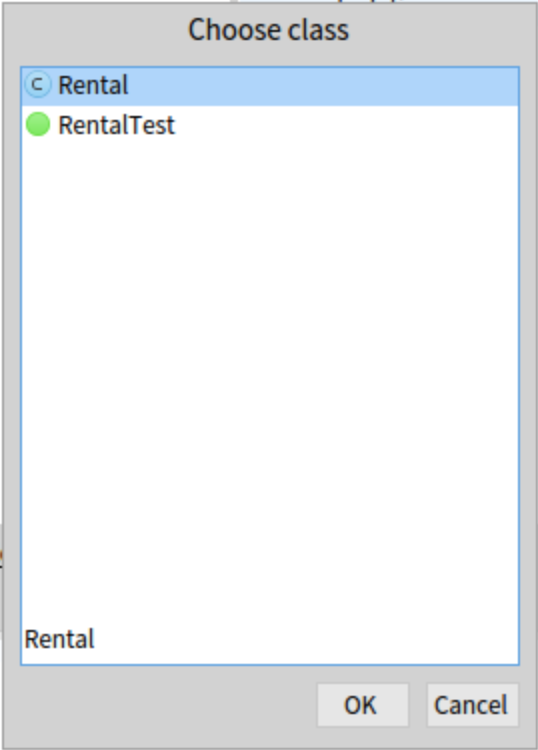538x750 pixels.
Task: Click the highlighted Rental row's blank space
Action: click(323, 86)
